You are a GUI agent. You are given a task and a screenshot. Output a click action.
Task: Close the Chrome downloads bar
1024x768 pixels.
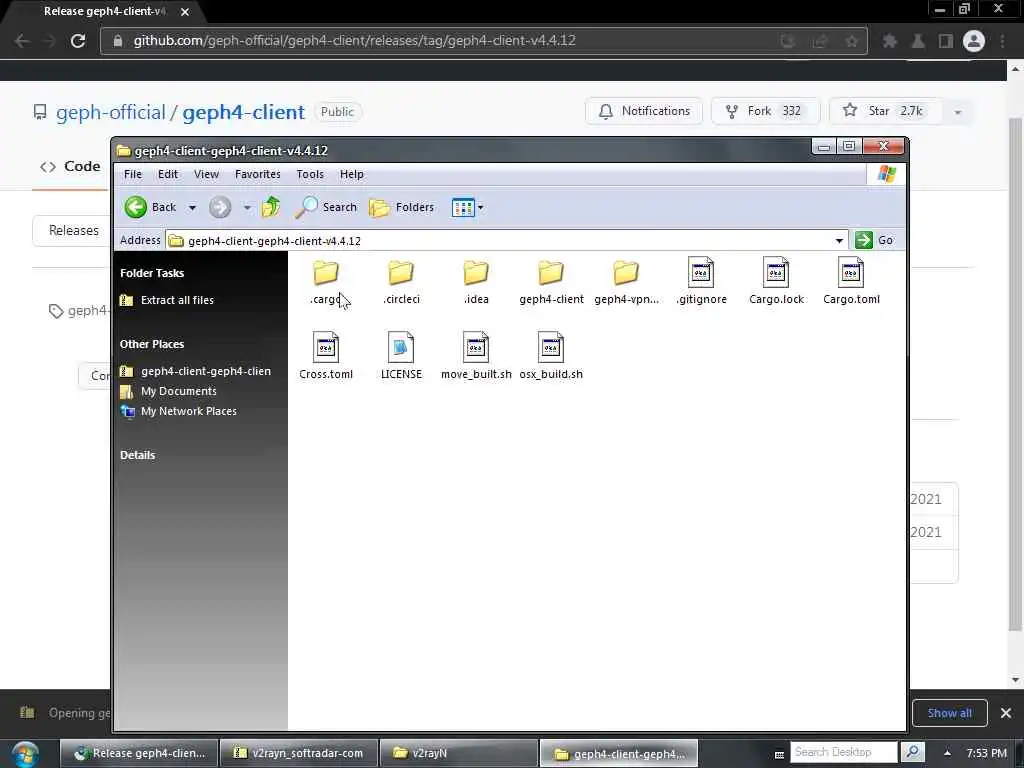coord(1006,713)
